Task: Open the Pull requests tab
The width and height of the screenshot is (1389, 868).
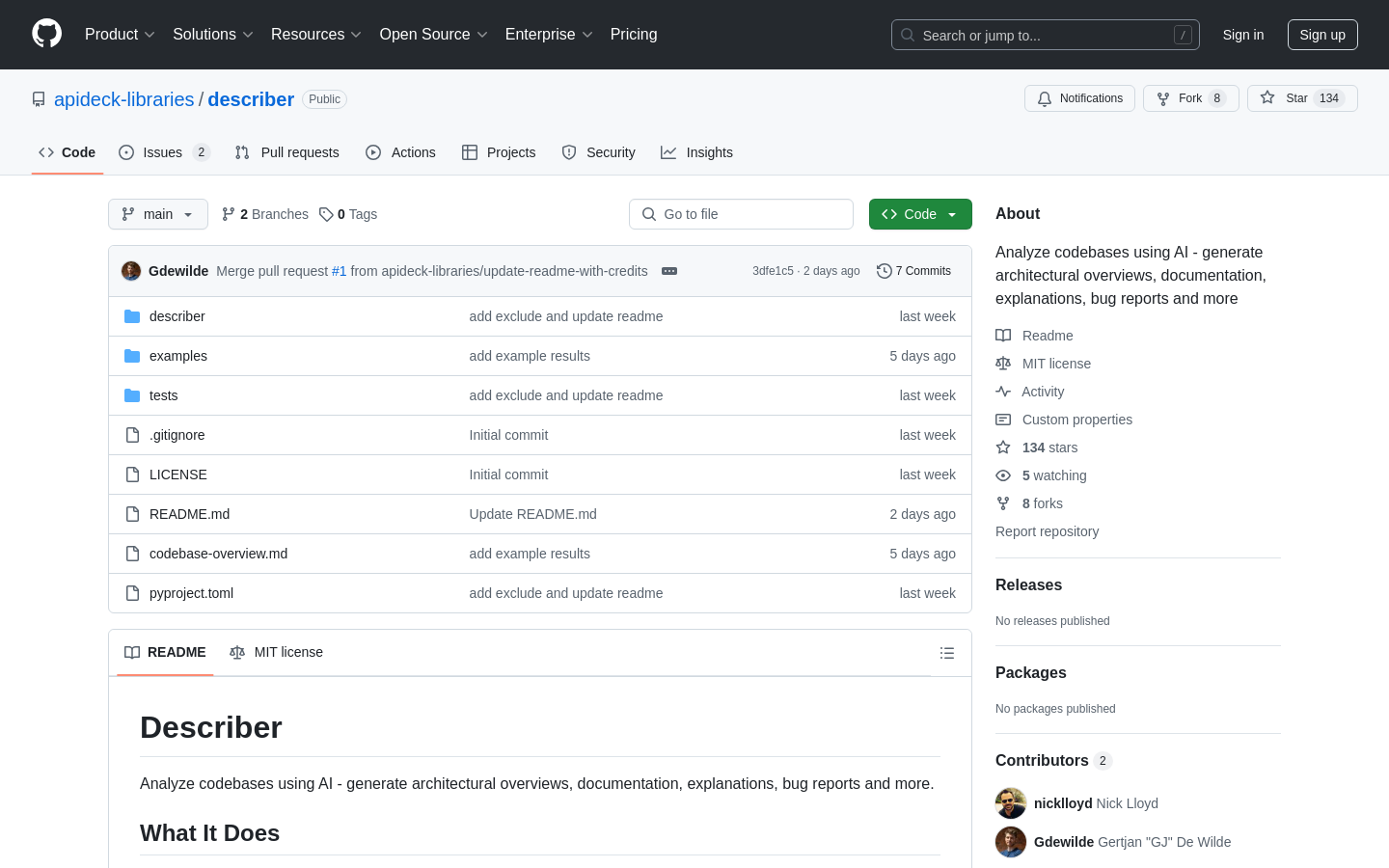Action: point(287,152)
